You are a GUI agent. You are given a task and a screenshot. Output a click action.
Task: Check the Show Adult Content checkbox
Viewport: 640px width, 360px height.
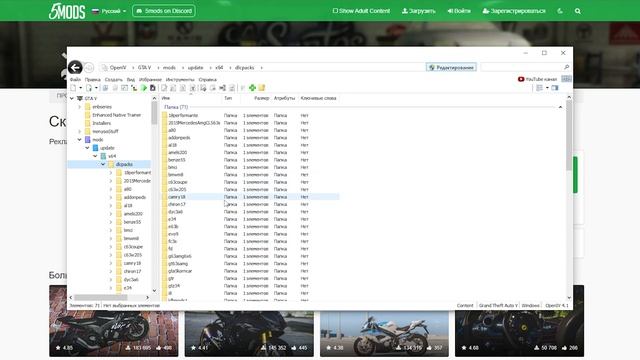click(x=335, y=11)
